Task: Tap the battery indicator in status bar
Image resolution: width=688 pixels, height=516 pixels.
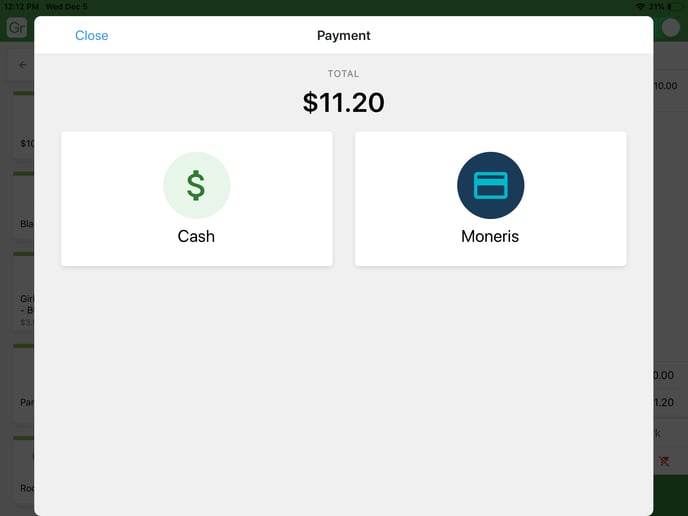Action: coord(674,7)
